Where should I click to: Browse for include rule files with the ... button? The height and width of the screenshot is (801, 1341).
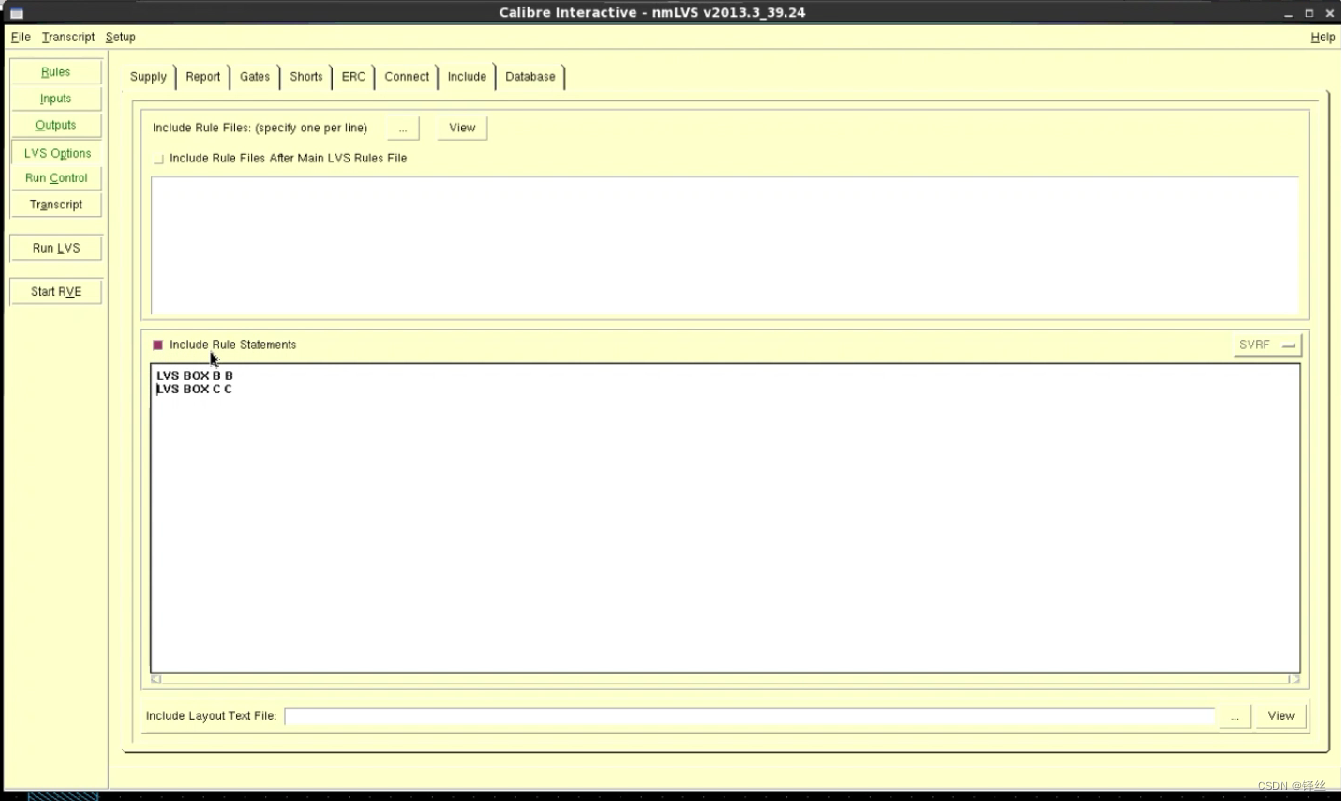pos(403,128)
